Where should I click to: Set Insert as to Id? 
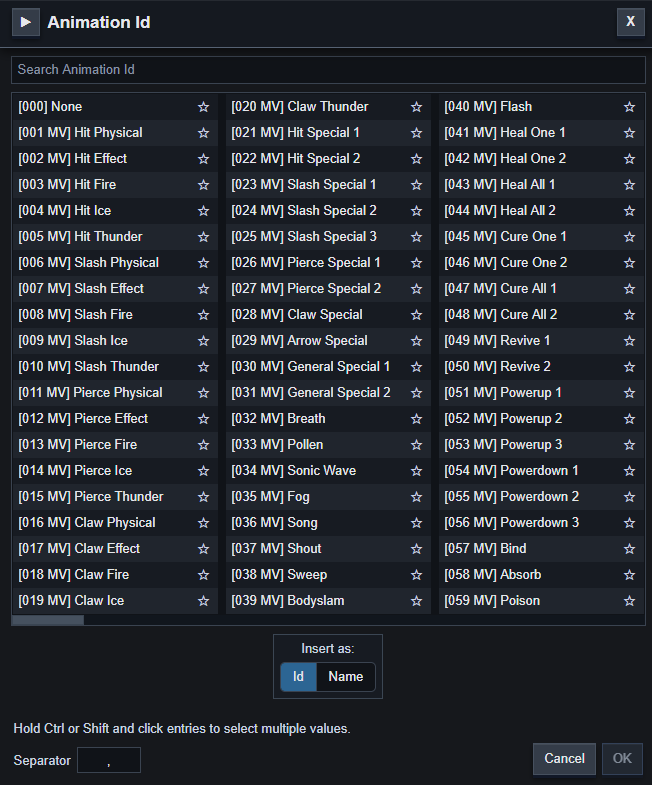pyautogui.click(x=298, y=677)
